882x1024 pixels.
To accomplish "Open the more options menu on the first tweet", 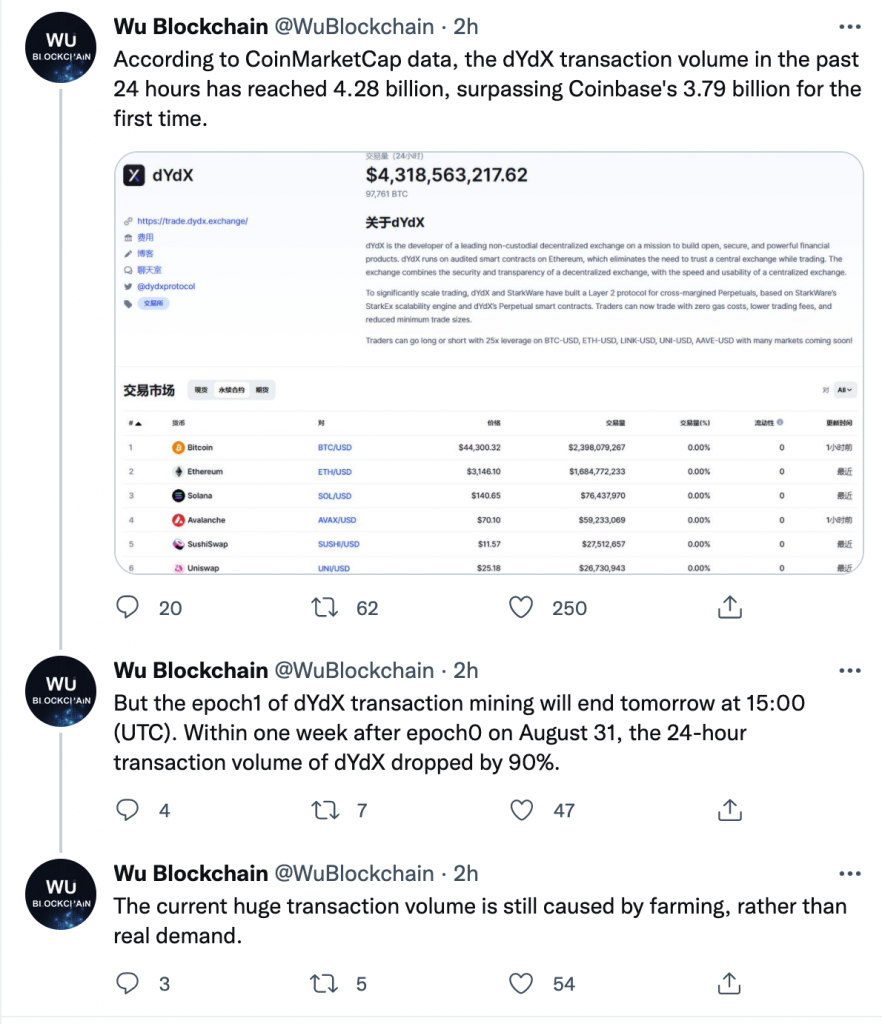I will 850,26.
